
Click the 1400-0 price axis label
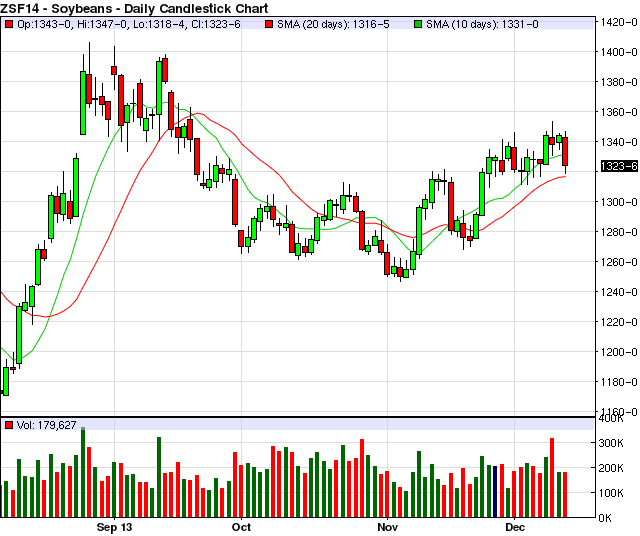pos(619,52)
